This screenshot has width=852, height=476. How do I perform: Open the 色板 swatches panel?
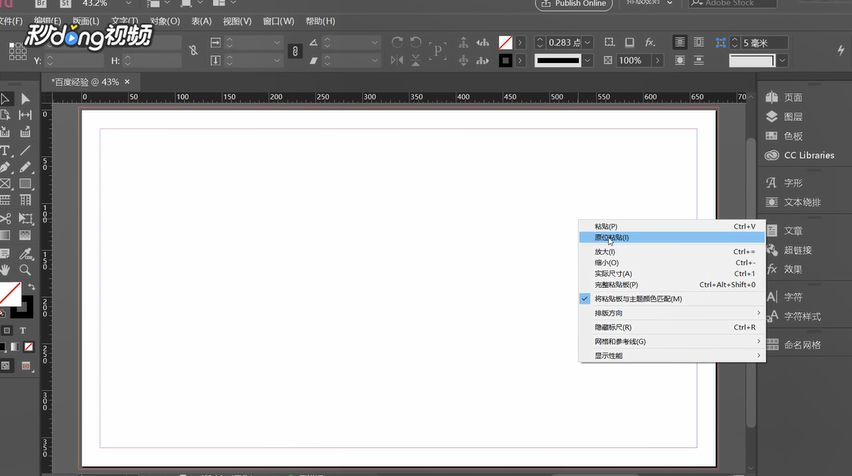coord(786,136)
